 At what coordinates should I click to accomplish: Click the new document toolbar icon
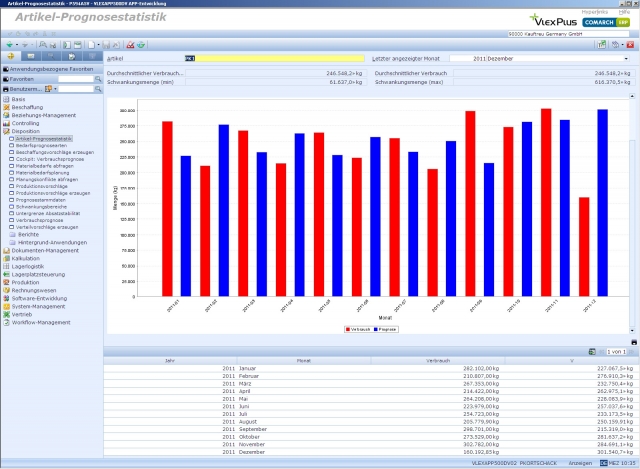91,45
